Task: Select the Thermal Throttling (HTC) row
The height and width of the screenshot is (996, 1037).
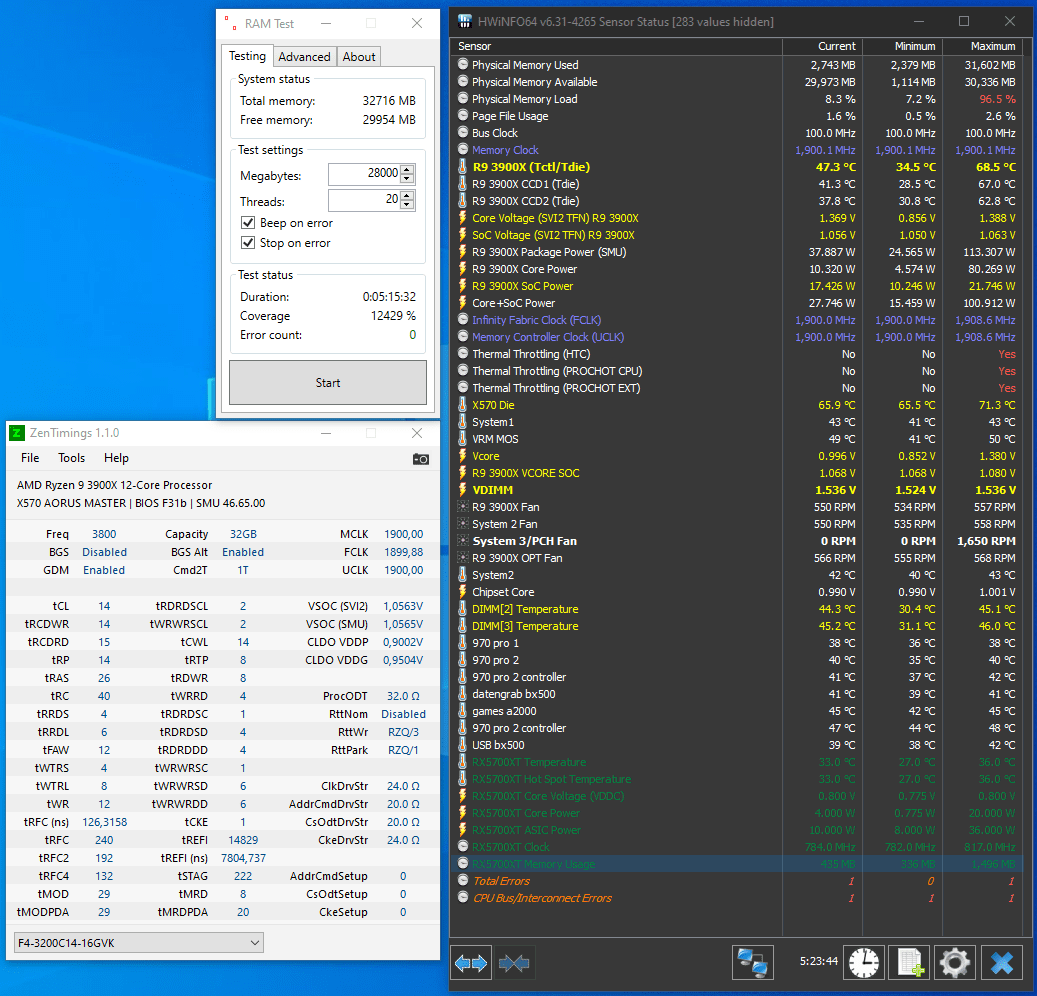Action: pyautogui.click(x=737, y=354)
